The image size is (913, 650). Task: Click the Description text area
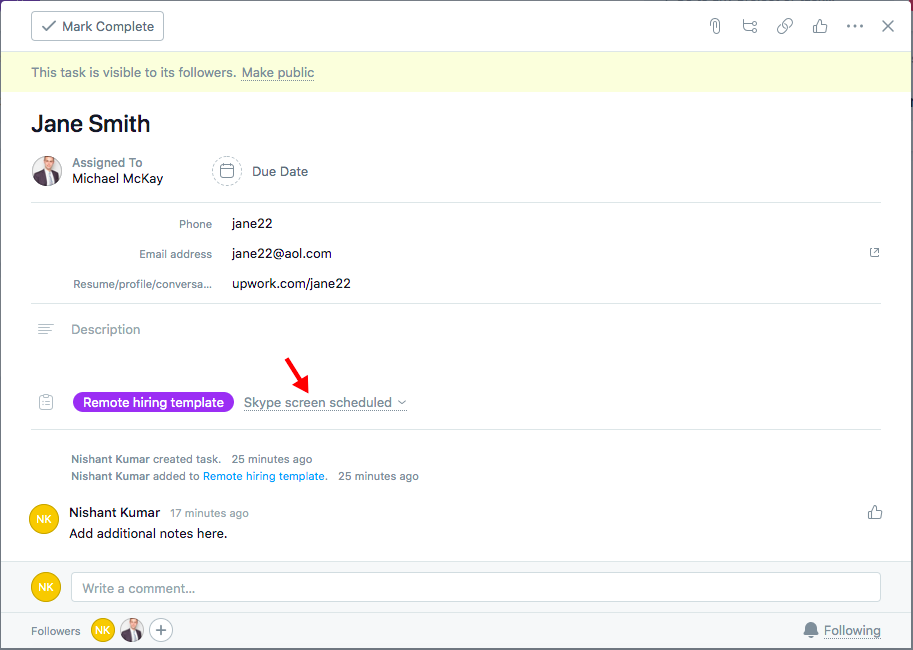tap(105, 330)
